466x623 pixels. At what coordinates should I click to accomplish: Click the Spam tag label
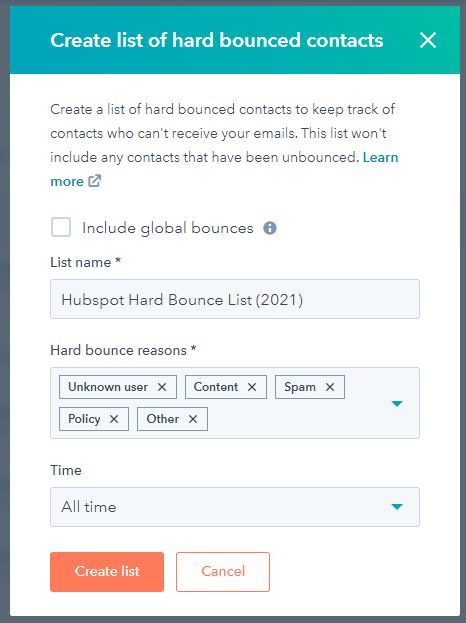coord(300,387)
